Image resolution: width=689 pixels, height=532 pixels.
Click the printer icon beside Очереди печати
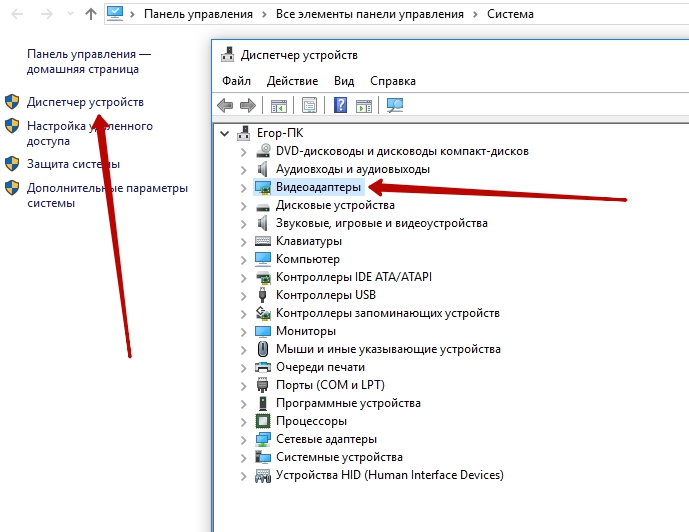click(x=263, y=367)
